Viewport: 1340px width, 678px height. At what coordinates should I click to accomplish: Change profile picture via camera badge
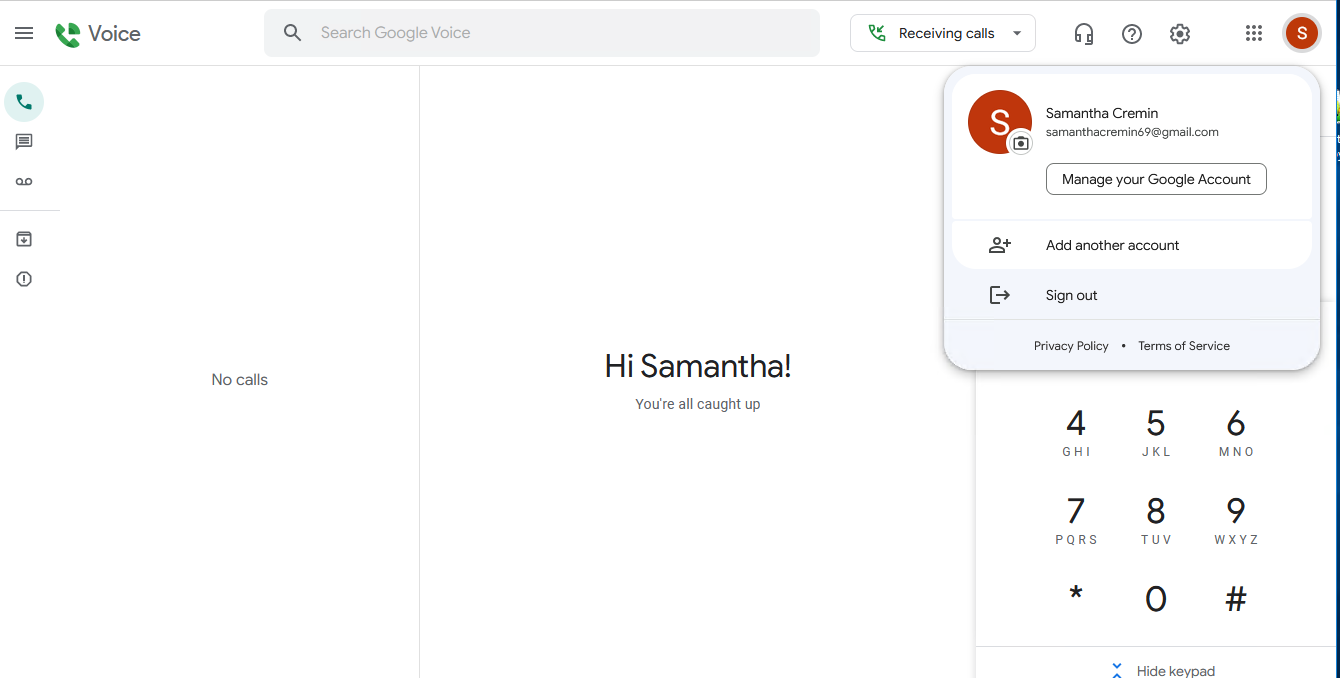(x=1020, y=143)
